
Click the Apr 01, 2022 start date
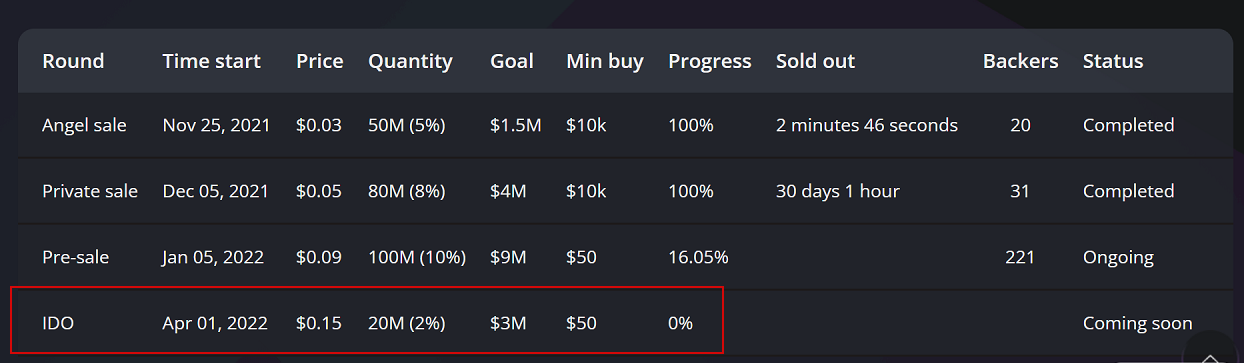(x=215, y=323)
